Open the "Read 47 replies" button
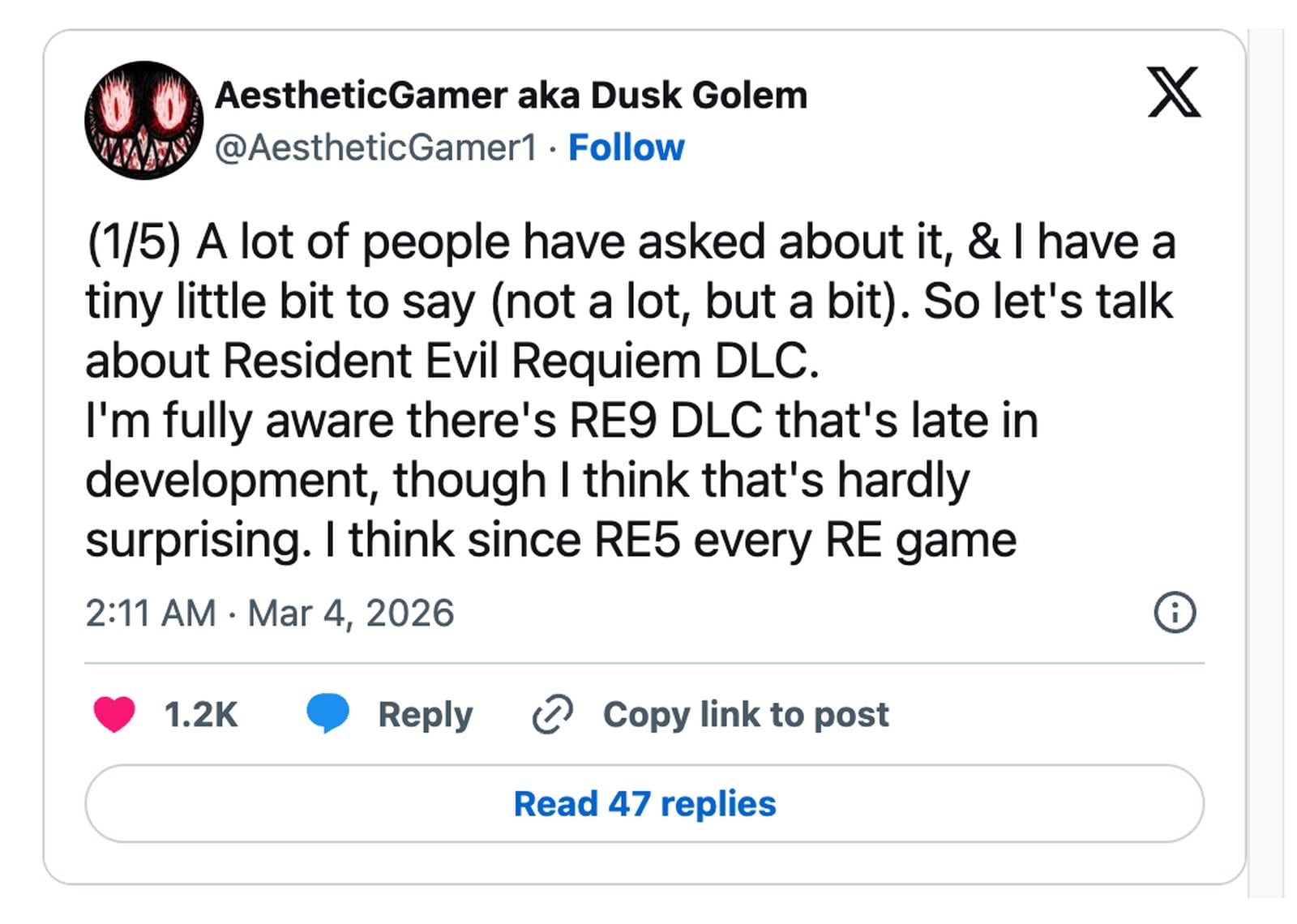This screenshot has height=924, width=1297. 644,804
